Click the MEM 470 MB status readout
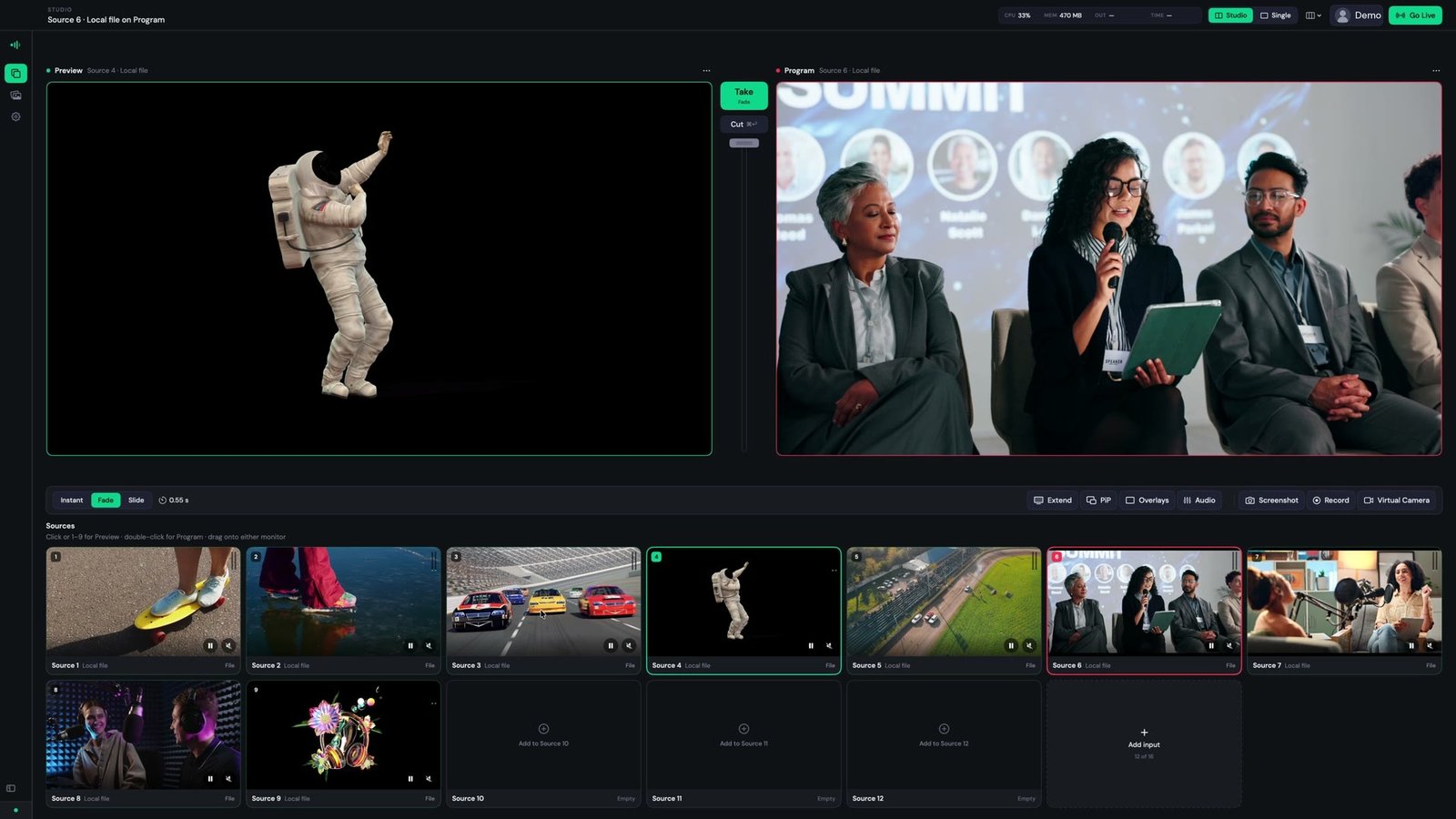 click(1063, 15)
